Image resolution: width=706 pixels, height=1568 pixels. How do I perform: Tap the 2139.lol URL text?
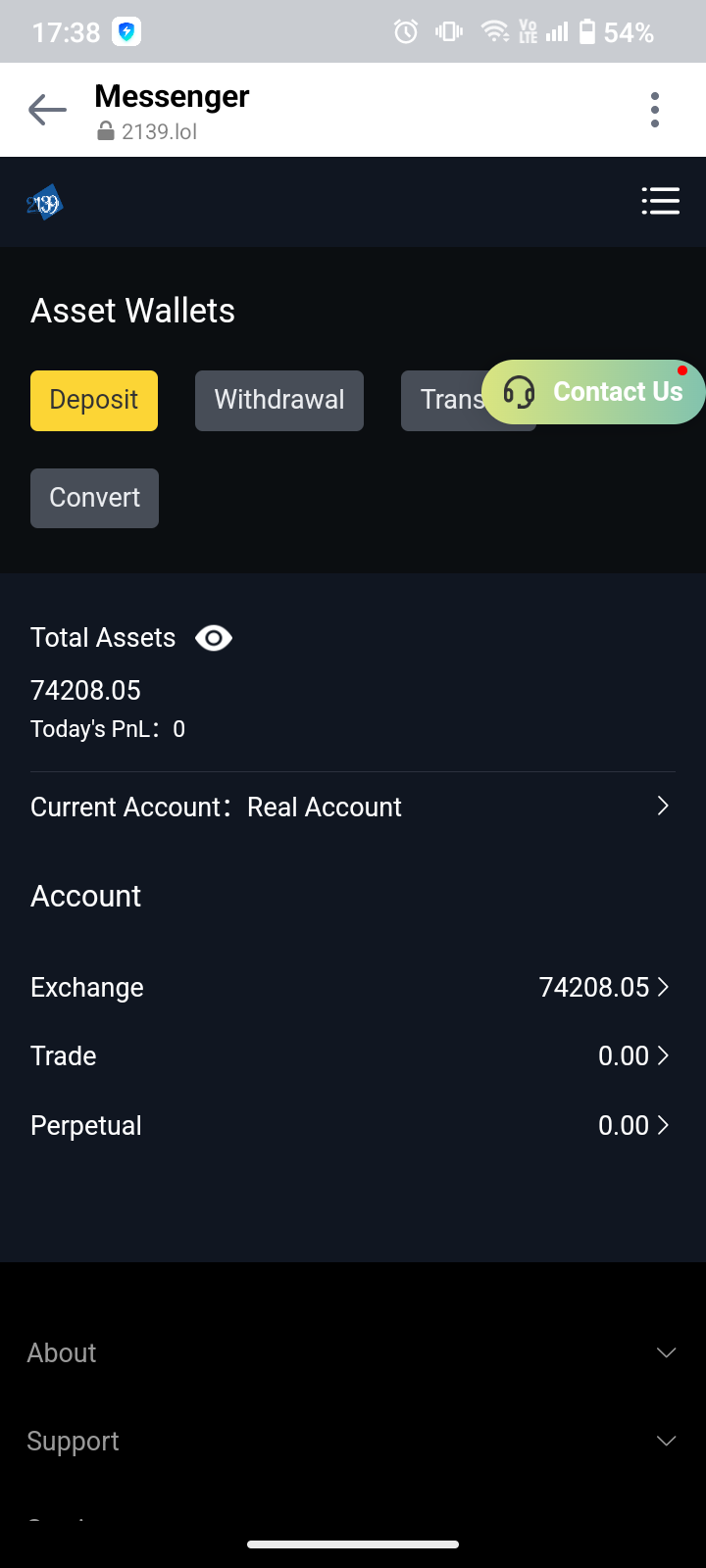point(159,131)
